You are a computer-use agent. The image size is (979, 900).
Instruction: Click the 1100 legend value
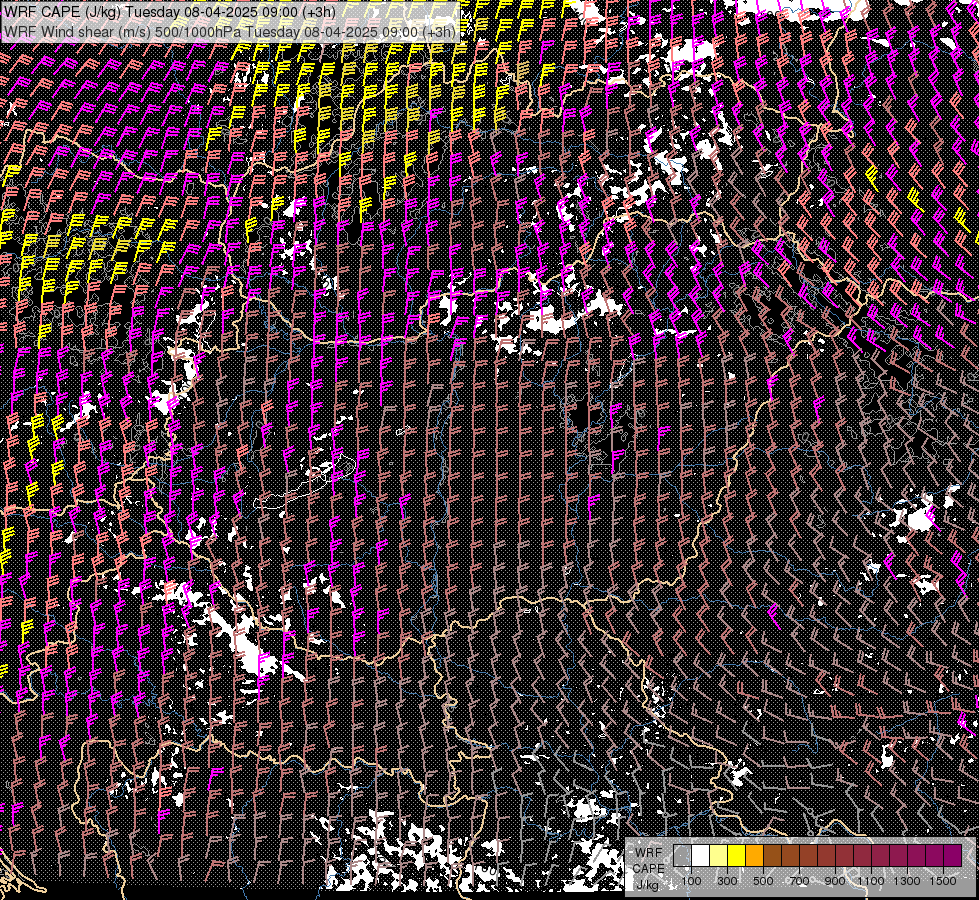pos(871,881)
